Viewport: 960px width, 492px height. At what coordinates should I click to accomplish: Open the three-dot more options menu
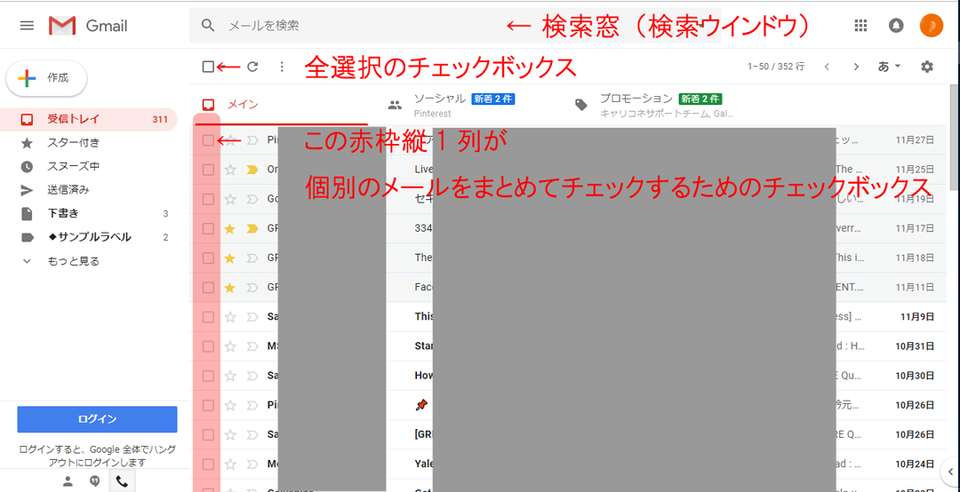pos(282,67)
